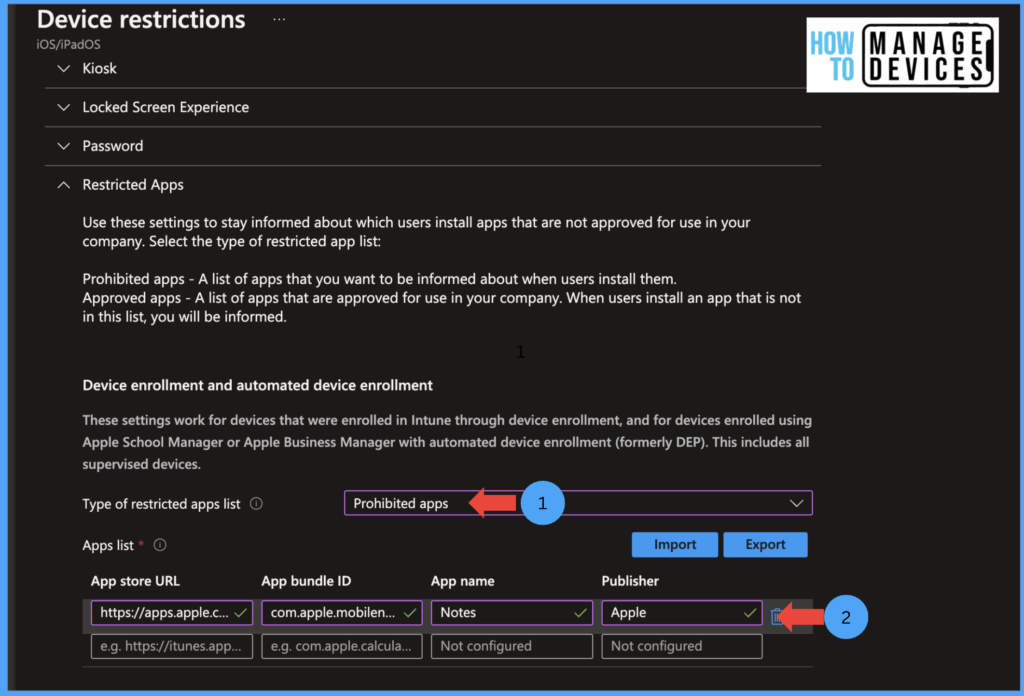
Task: Collapse the Restricted Apps section chevron
Action: pyautogui.click(x=63, y=185)
